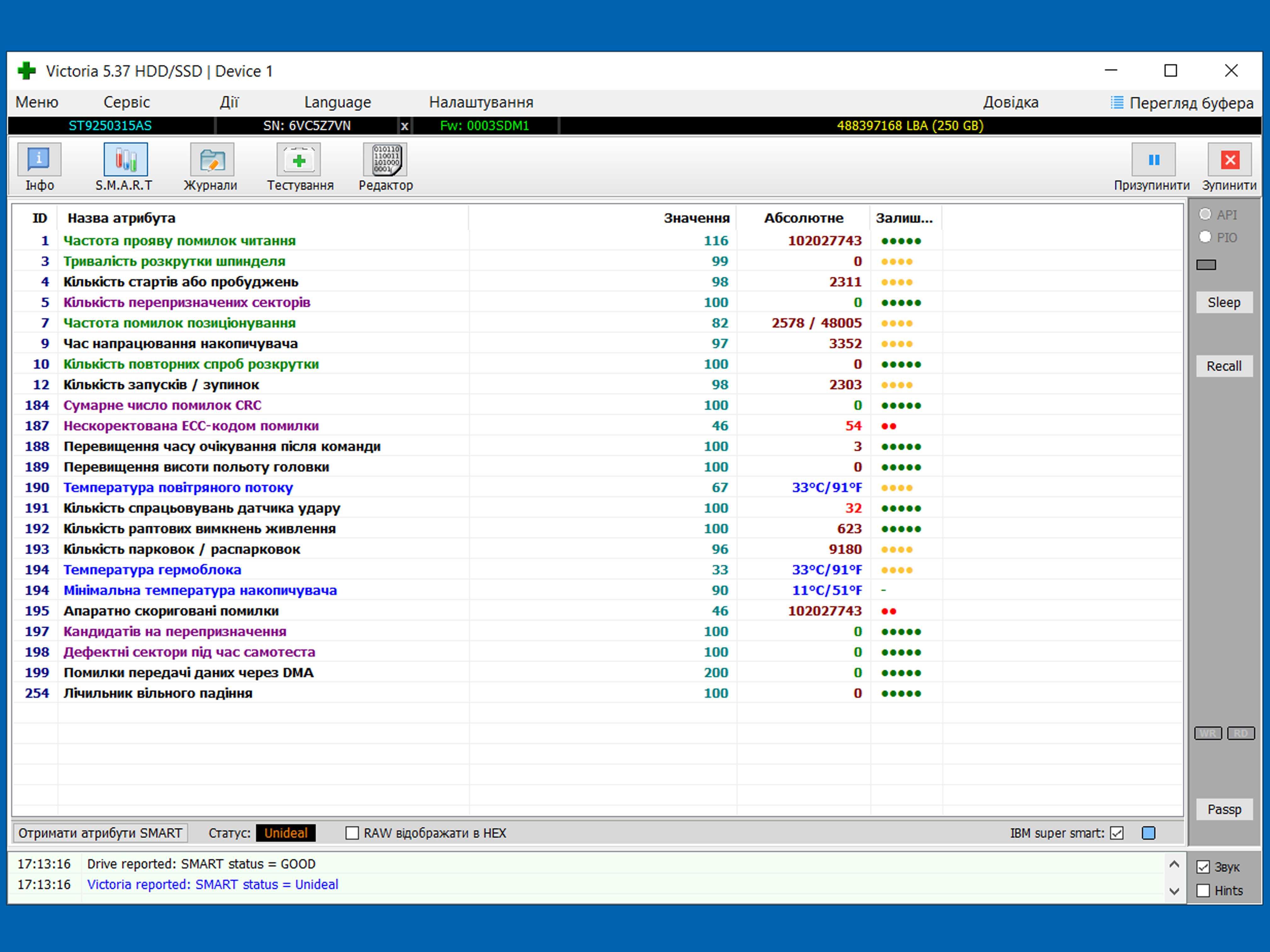The height and width of the screenshot is (952, 1270).
Task: Click log line Victoria reported: SMART status = Unideal
Action: tap(212, 884)
